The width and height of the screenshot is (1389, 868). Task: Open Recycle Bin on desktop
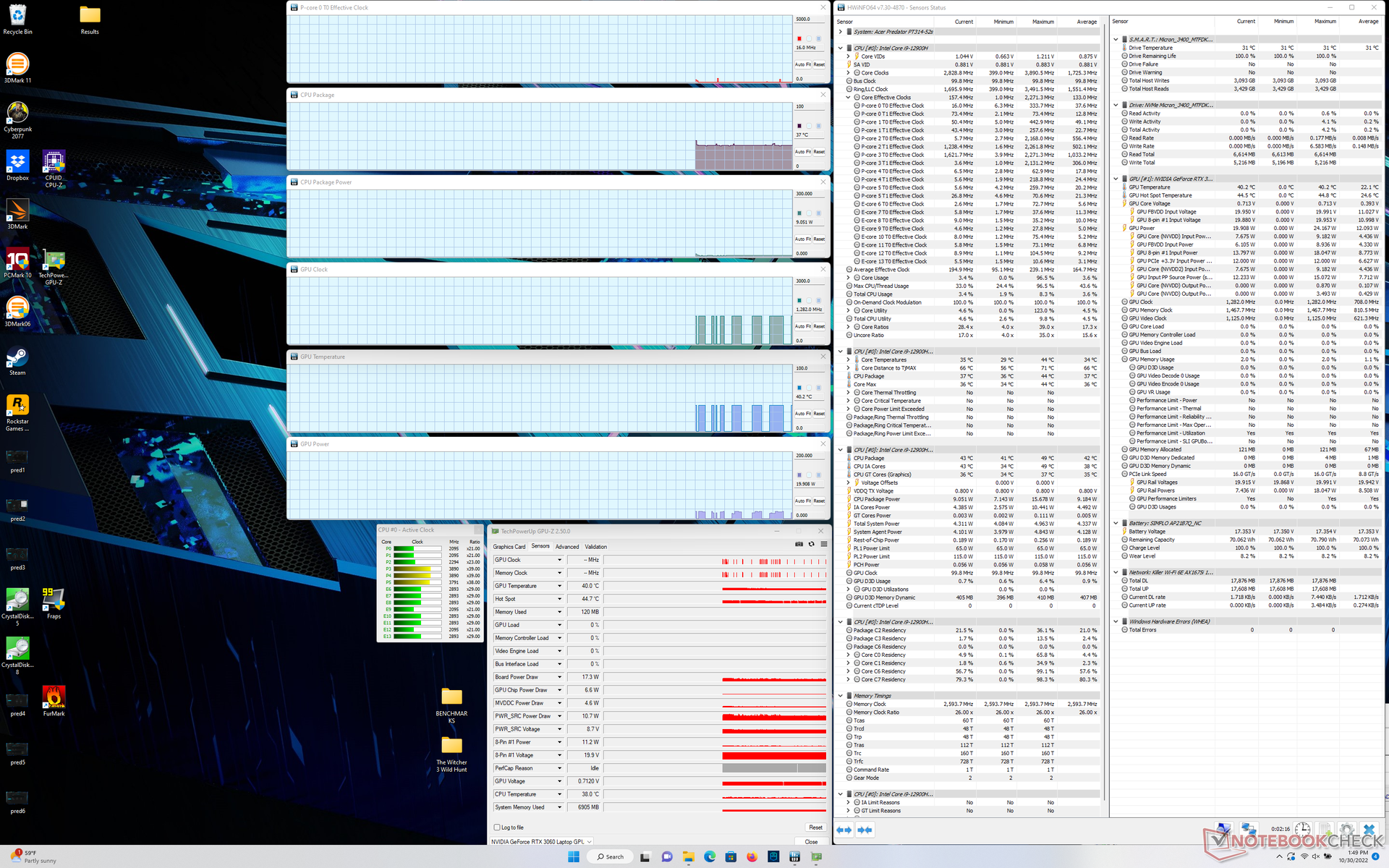[17, 19]
